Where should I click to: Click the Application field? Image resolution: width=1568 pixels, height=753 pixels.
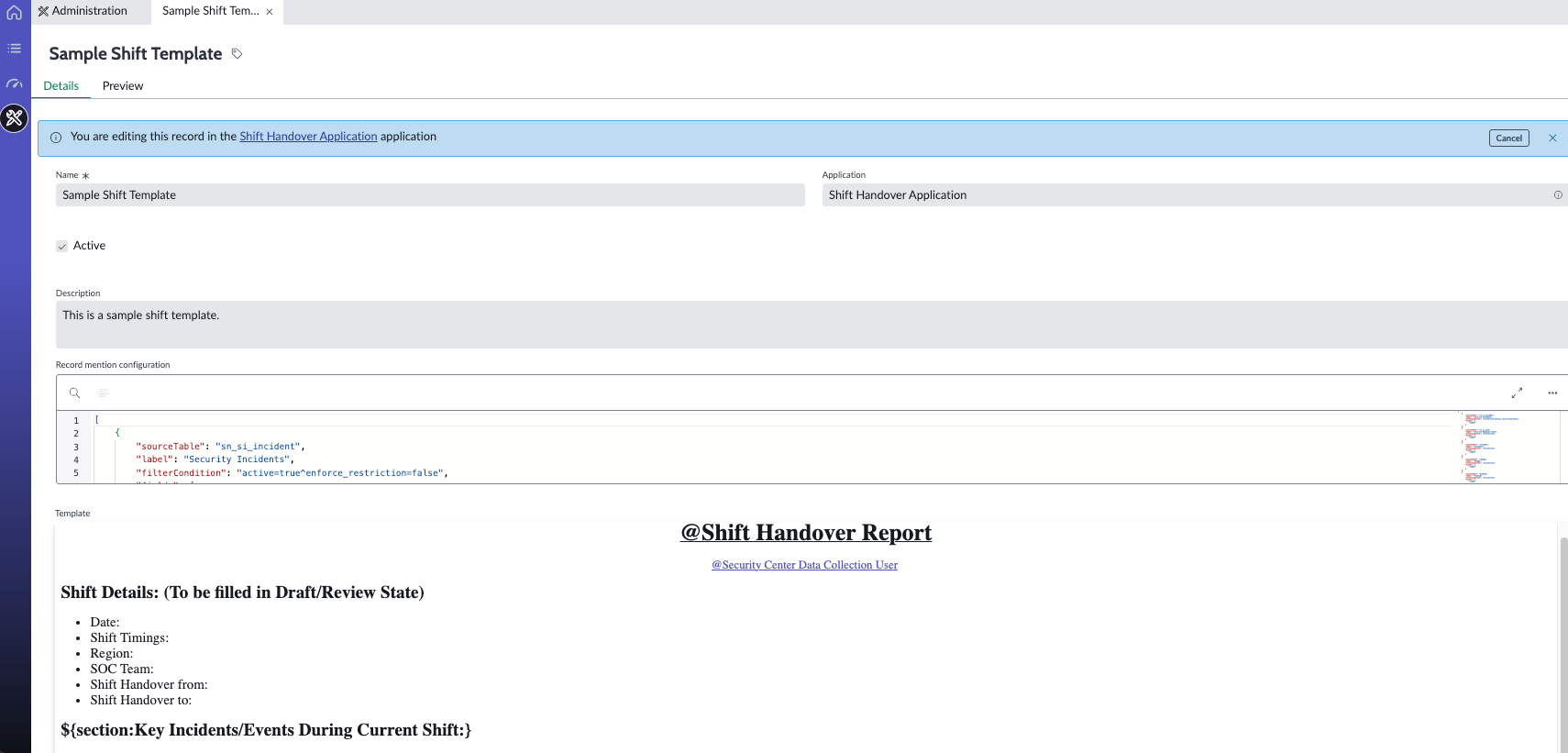tap(1195, 195)
